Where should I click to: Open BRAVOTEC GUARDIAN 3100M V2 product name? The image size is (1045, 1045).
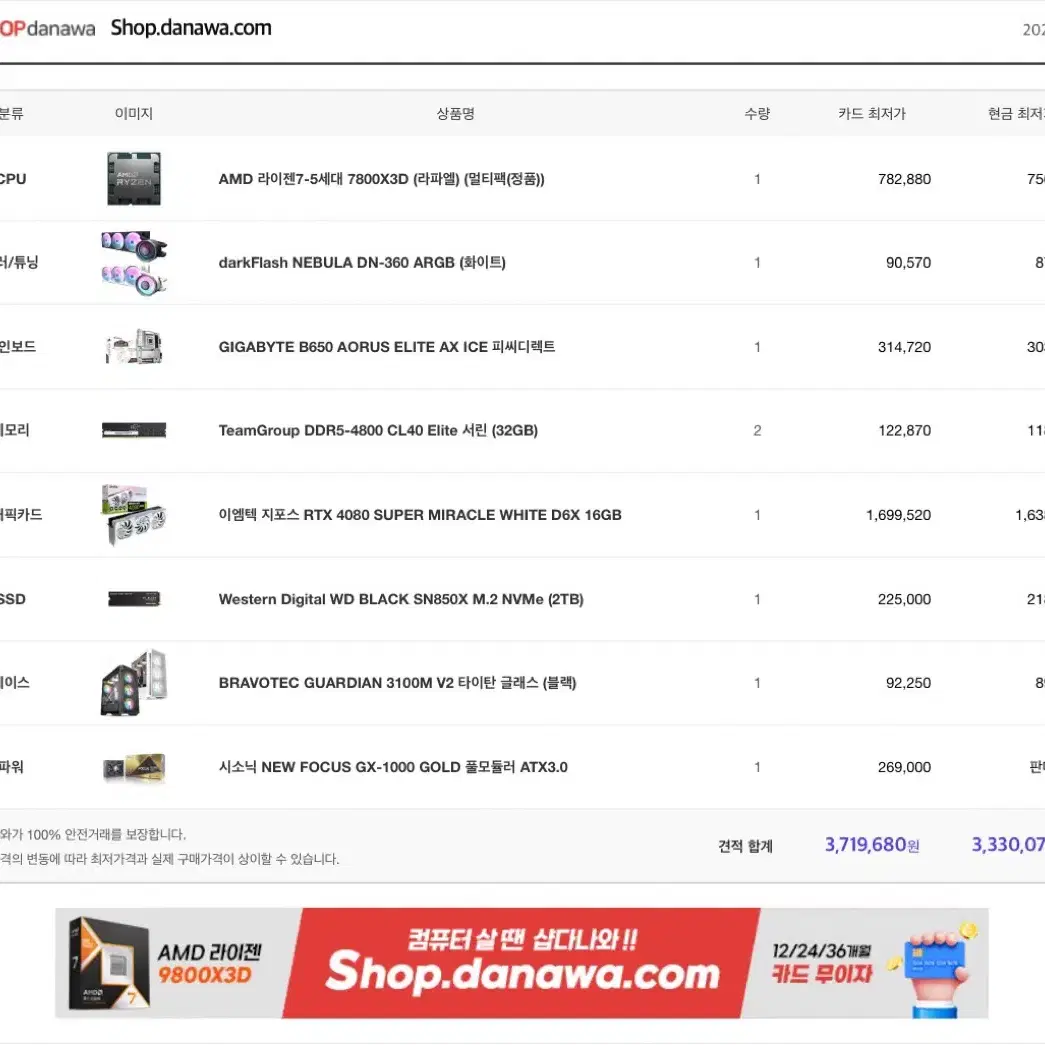click(x=397, y=682)
